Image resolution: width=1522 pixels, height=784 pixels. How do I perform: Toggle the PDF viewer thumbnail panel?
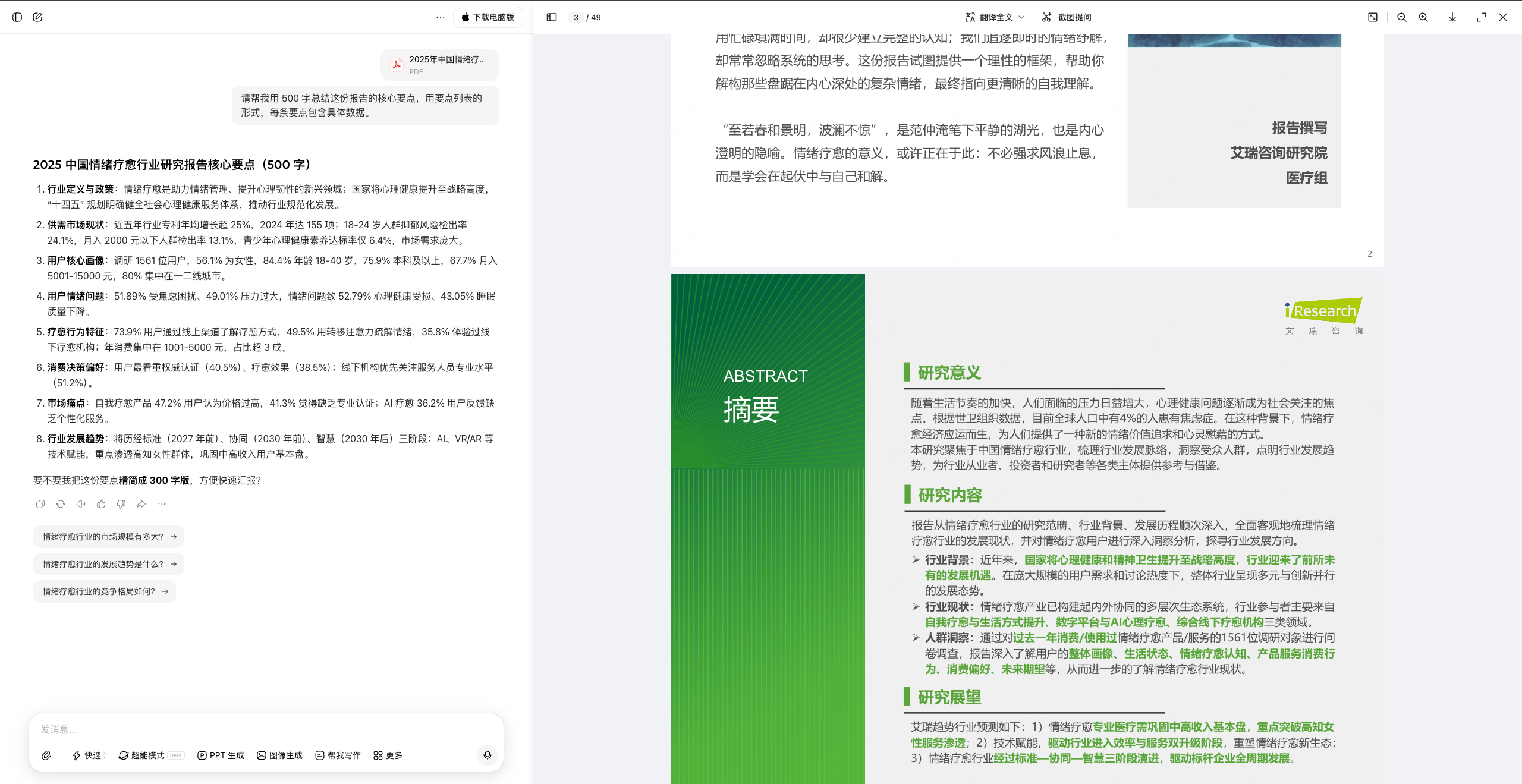[x=551, y=17]
